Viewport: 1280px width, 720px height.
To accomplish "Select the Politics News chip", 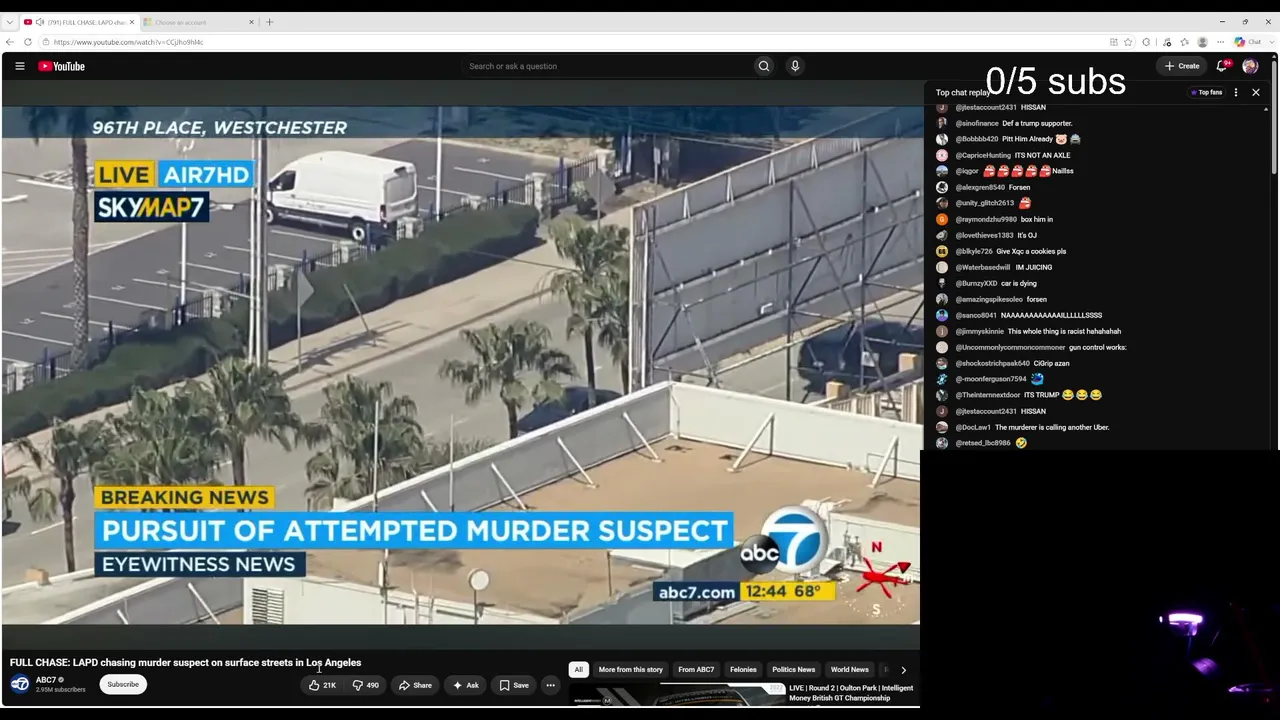I will tap(794, 670).
